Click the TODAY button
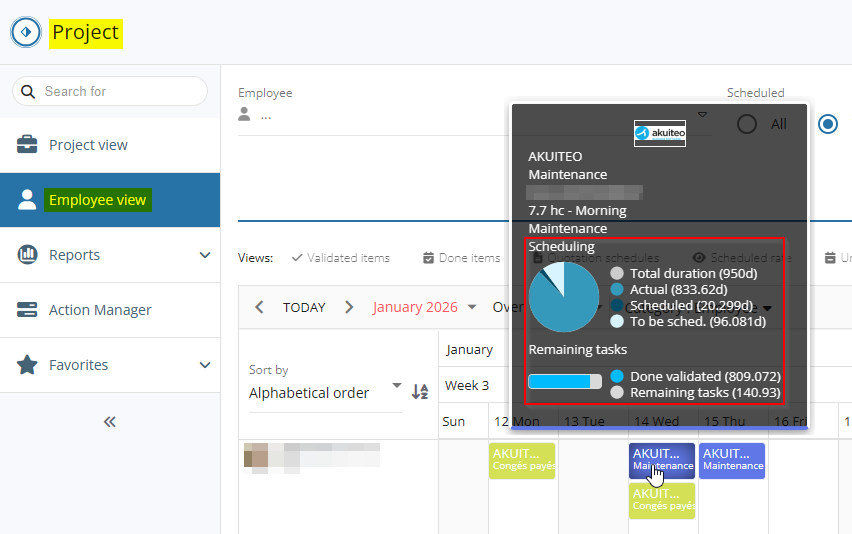 click(304, 307)
